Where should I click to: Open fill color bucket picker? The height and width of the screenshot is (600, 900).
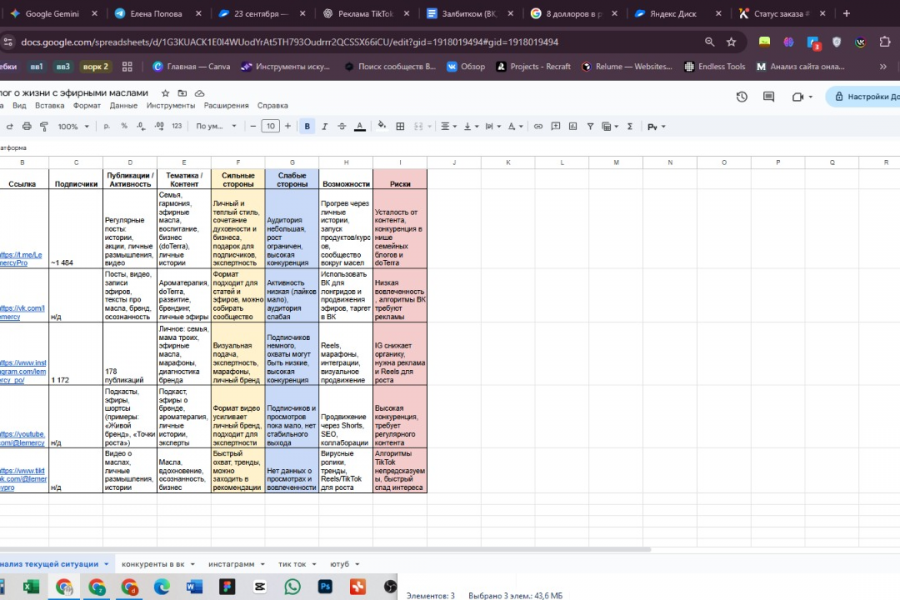pos(382,126)
